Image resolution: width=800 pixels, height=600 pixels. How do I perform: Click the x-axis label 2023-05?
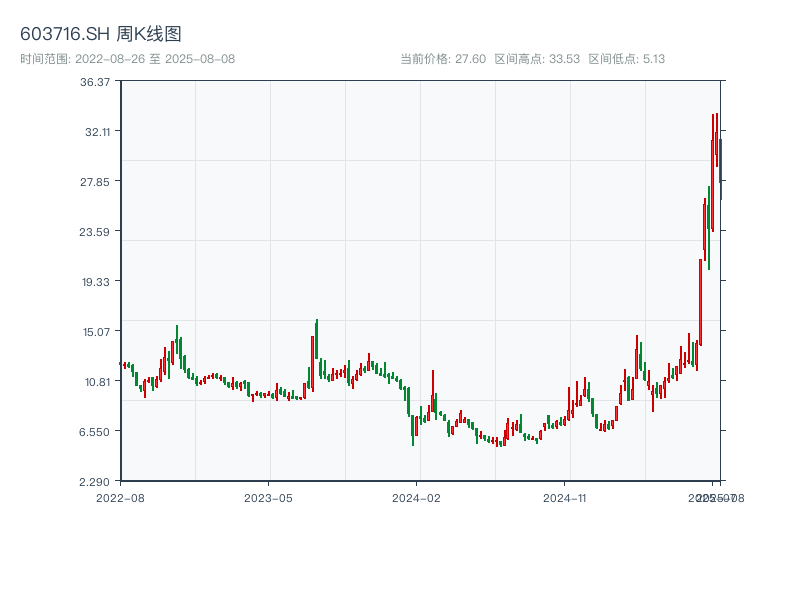pos(268,498)
